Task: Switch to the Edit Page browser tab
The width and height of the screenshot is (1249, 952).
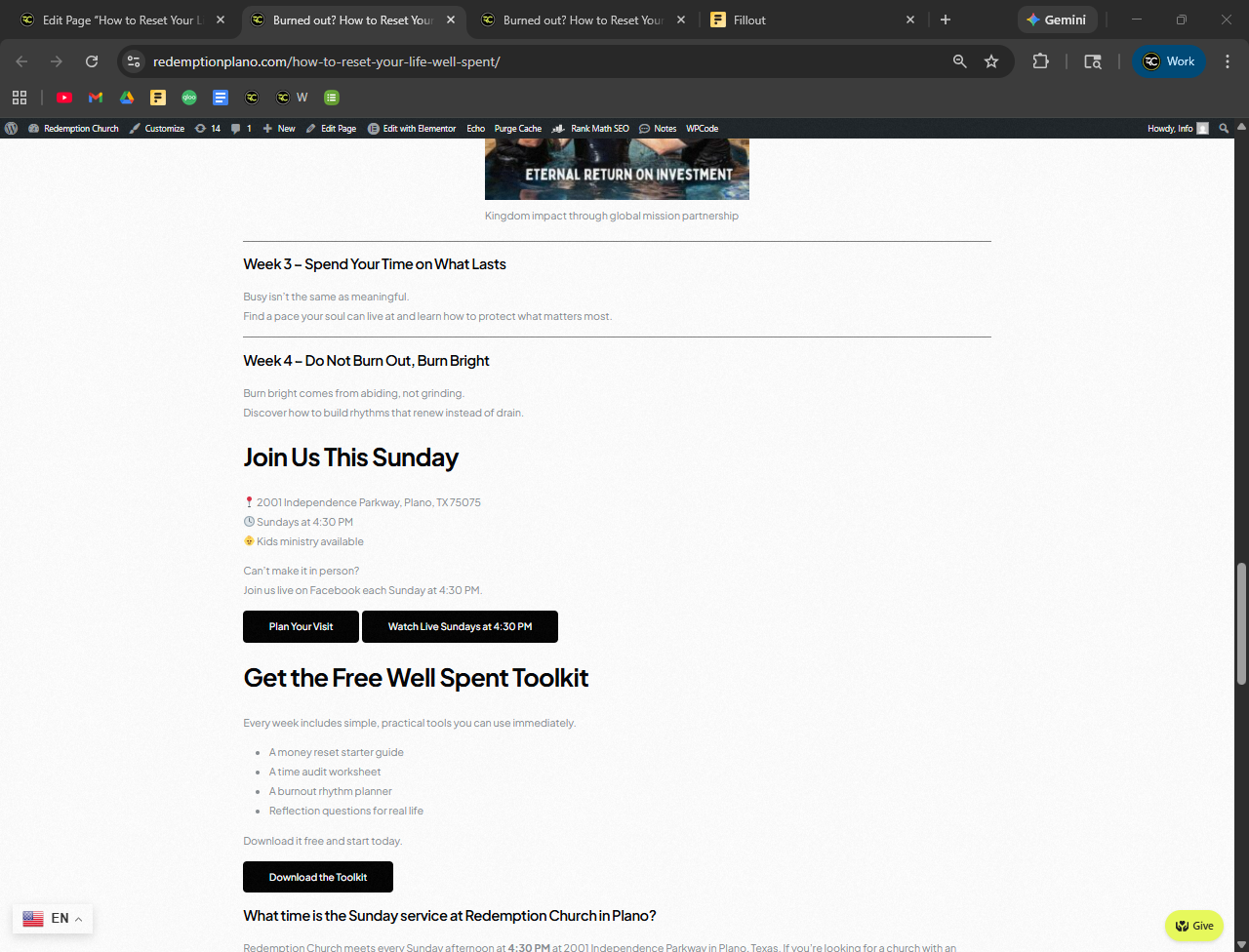Action: [x=122, y=20]
